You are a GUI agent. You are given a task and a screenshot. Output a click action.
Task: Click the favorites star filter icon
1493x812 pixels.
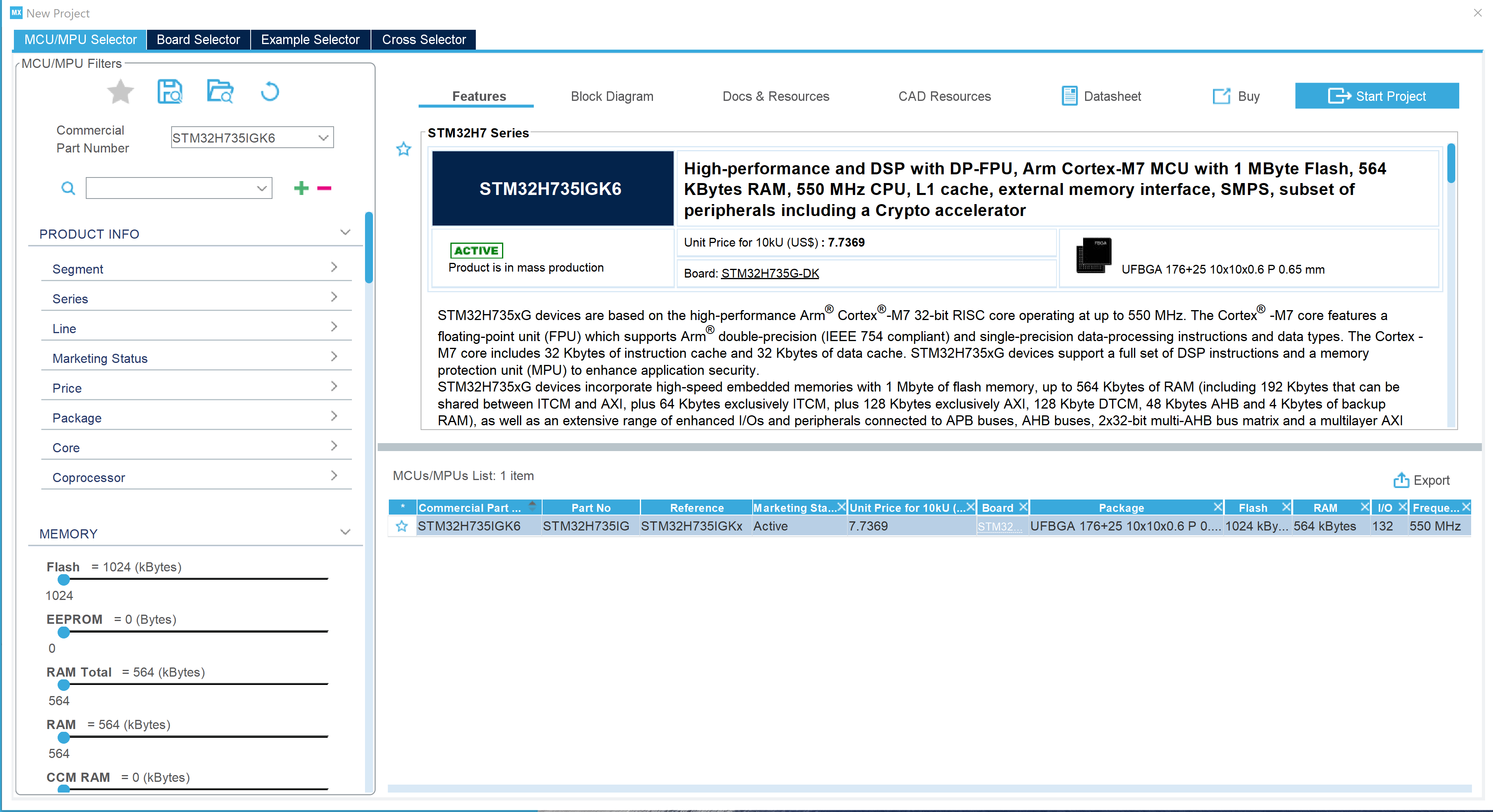(x=120, y=92)
